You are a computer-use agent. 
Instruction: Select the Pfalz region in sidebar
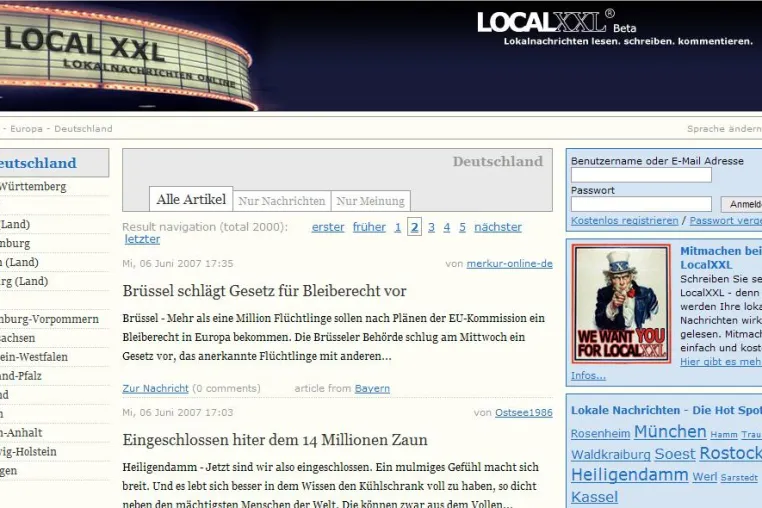(20, 376)
